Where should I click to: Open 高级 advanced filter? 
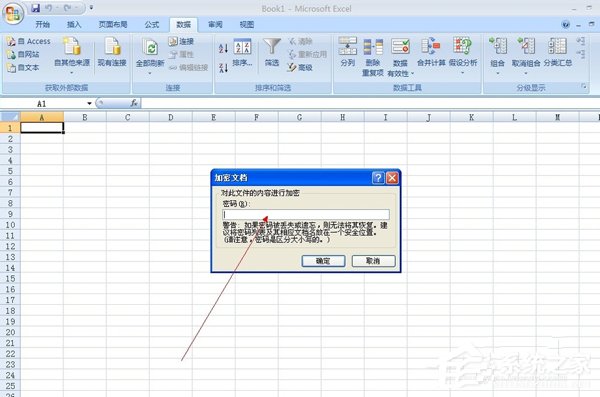300,68
